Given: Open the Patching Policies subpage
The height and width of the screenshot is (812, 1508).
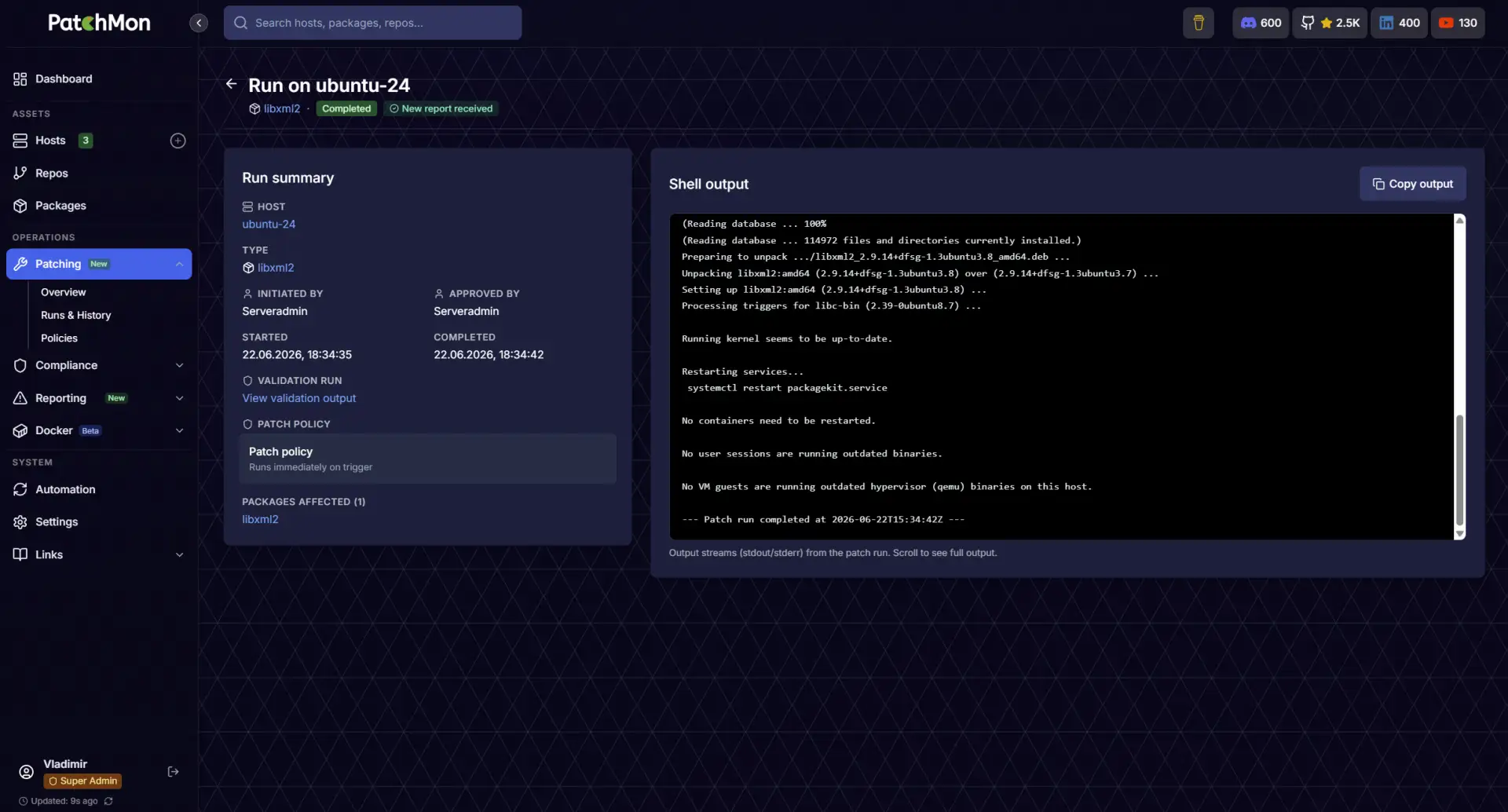Looking at the screenshot, I should coord(60,338).
